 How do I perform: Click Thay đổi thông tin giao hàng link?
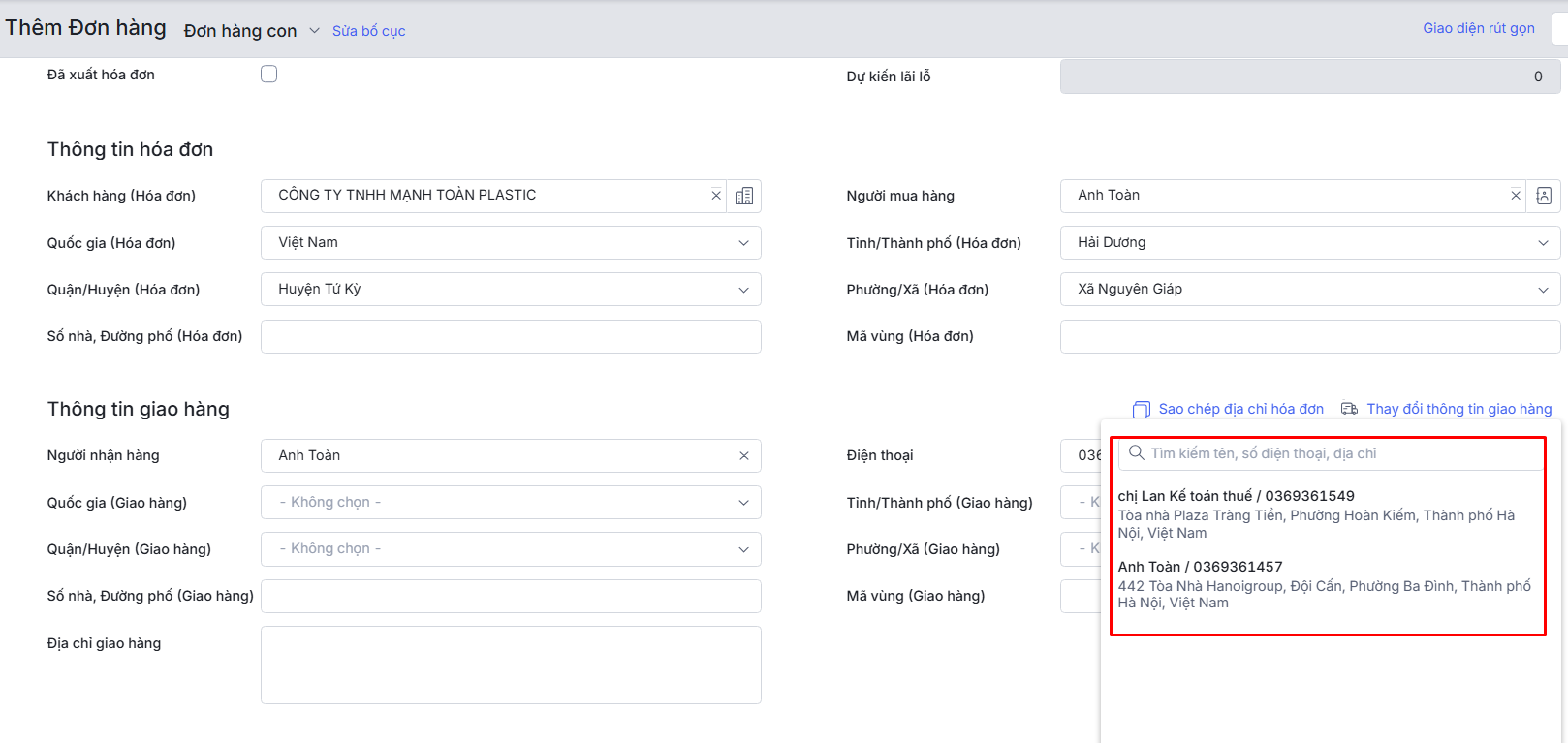point(1458,409)
